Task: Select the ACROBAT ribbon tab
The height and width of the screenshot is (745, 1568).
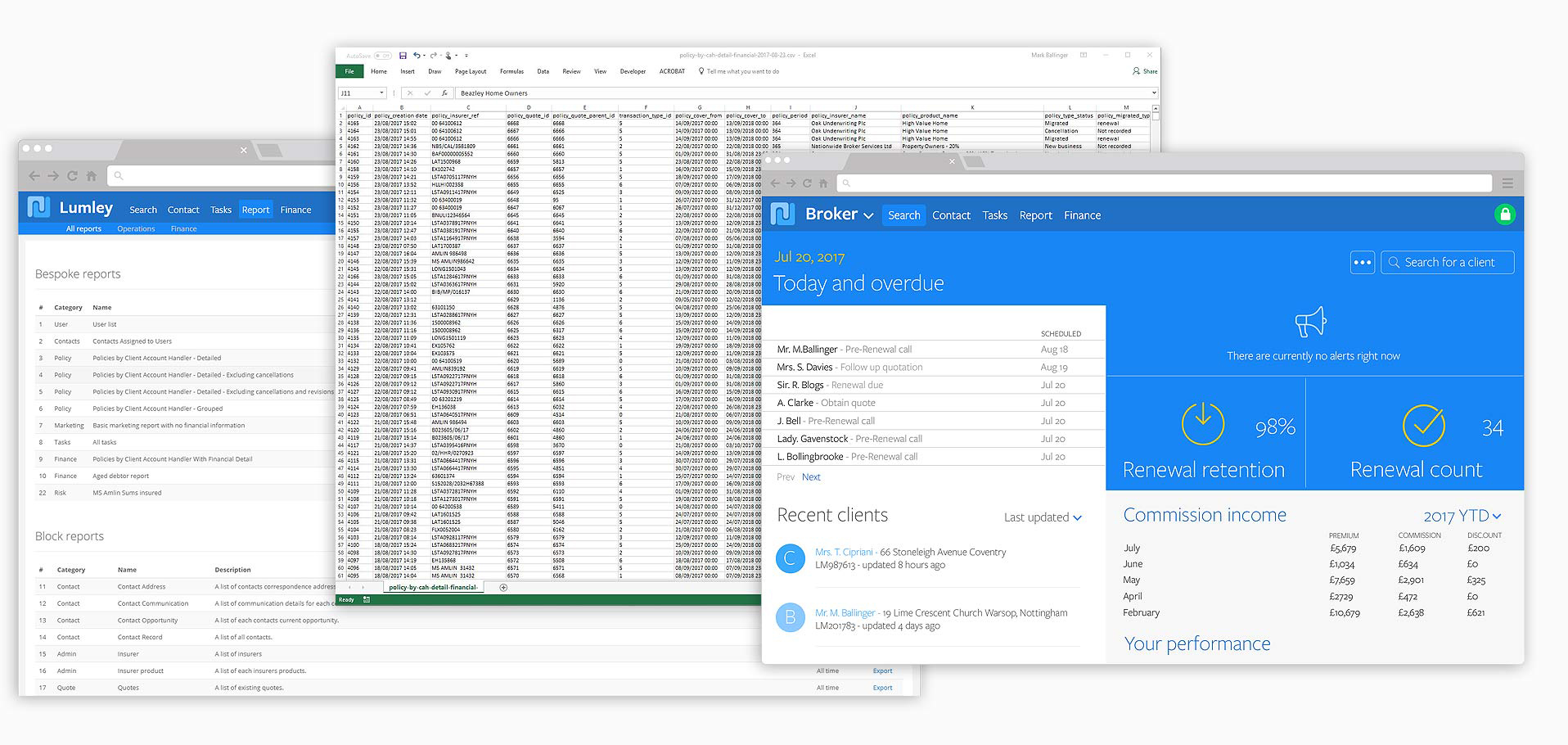Action: point(672,71)
